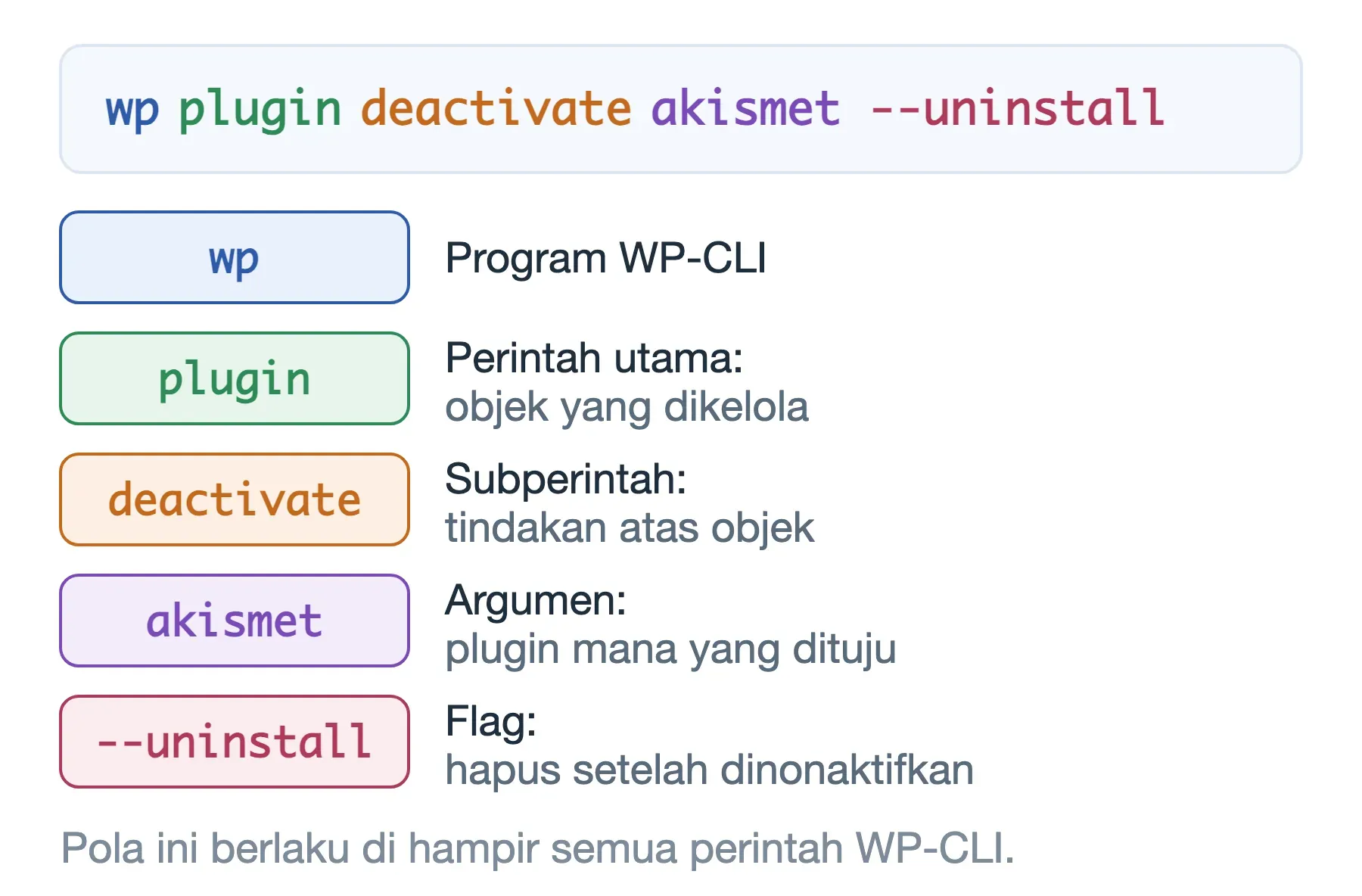Viewport: 1362px width, 896px height.
Task: Select the blue 'wp' labeled box
Action: point(235,257)
